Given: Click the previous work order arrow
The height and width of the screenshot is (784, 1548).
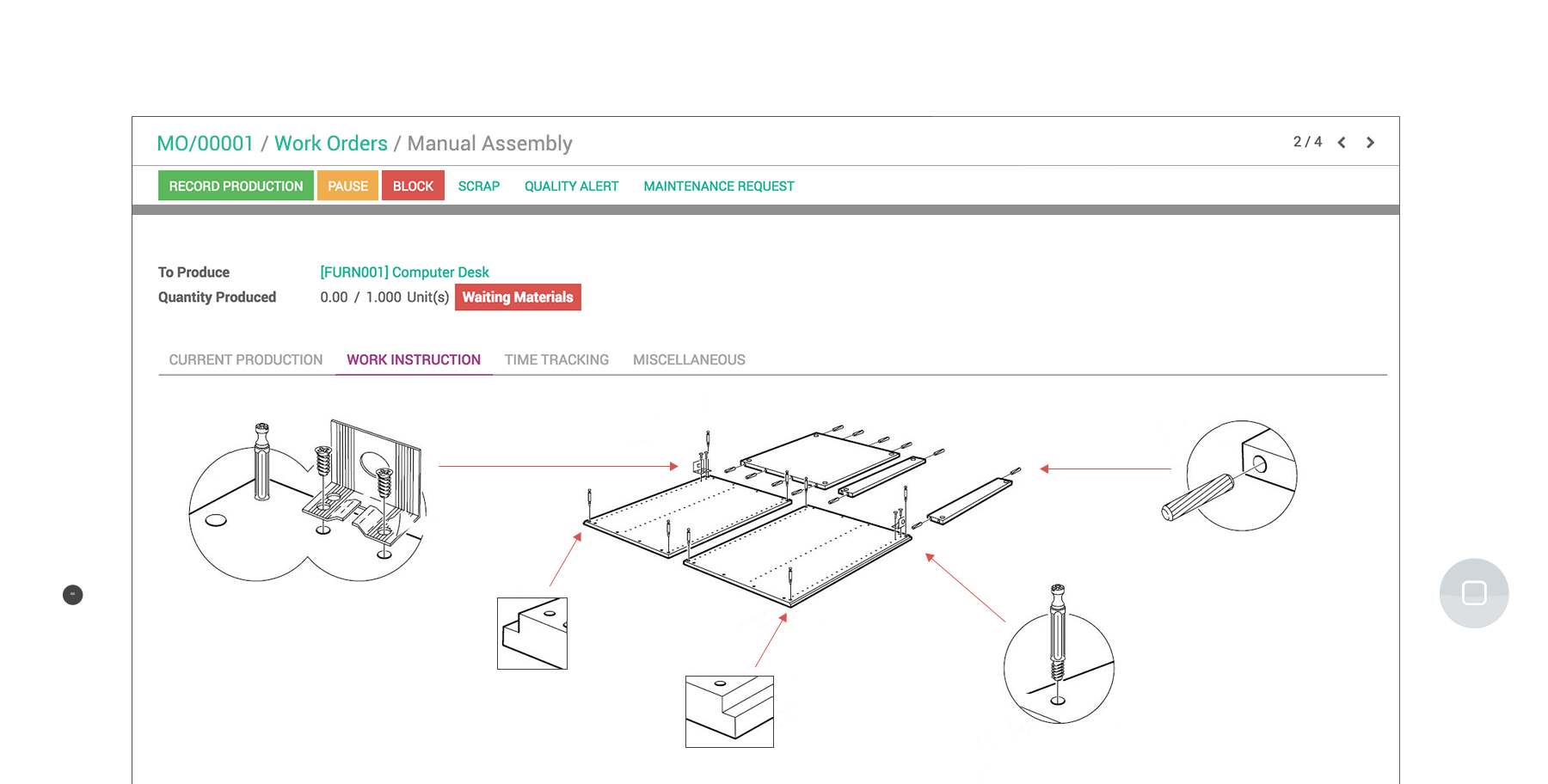Looking at the screenshot, I should pos(1341,142).
